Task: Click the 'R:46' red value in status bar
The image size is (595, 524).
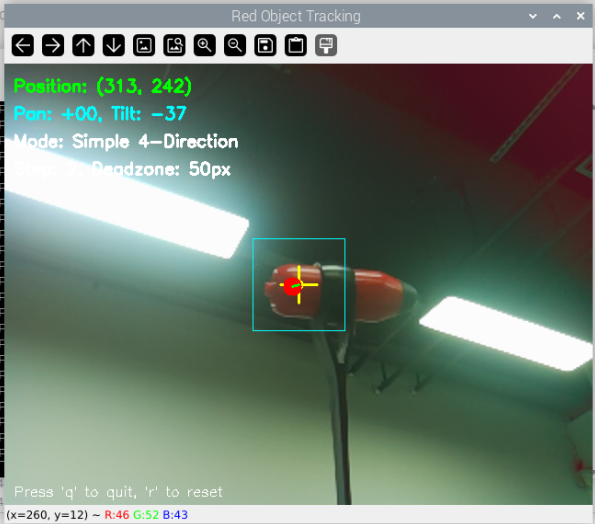Action: point(116,515)
